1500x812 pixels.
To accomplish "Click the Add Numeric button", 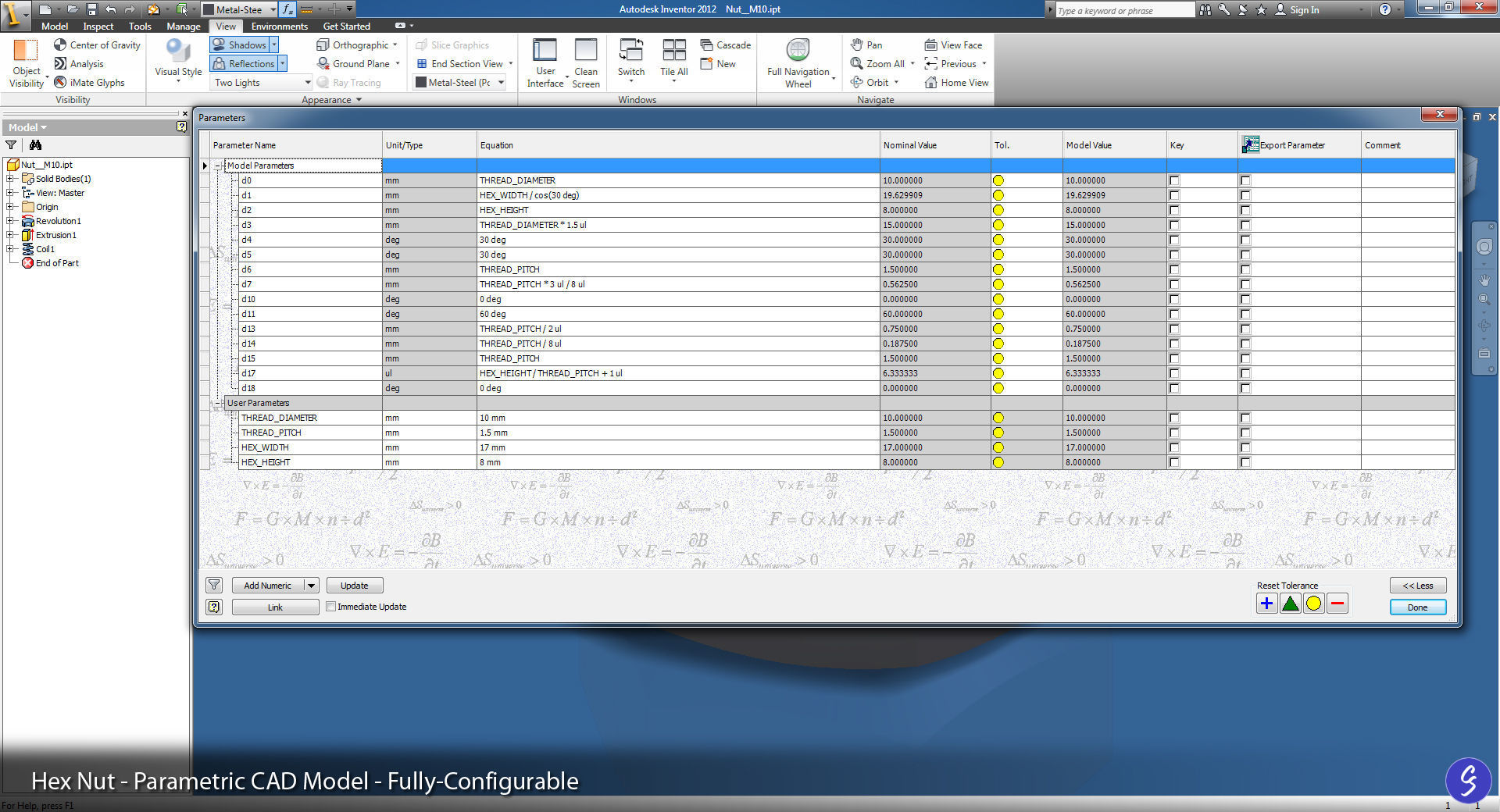I will pos(267,586).
